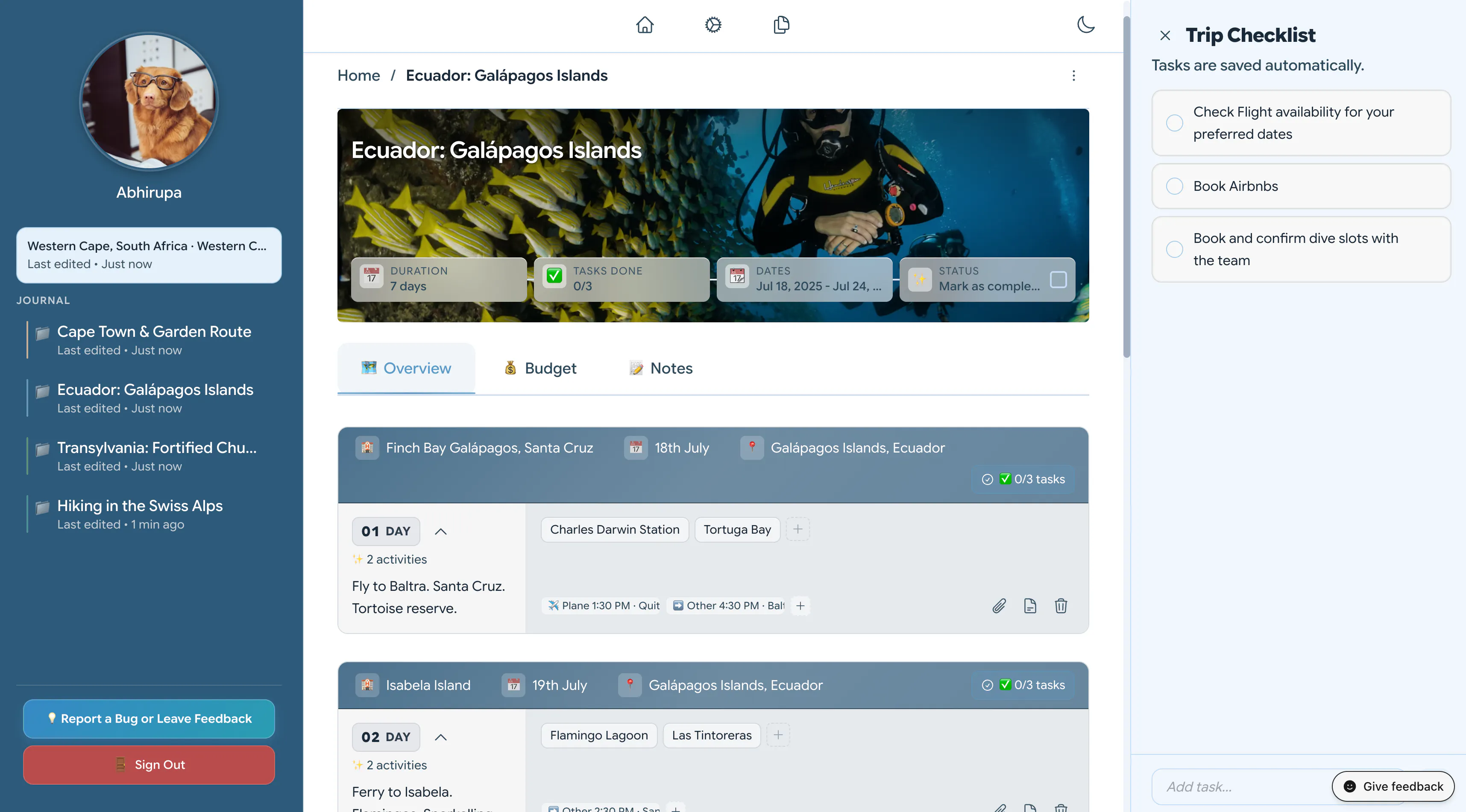This screenshot has height=812, width=1466.
Task: Tick 'Book and confirm dive slots' task
Action: point(1175,249)
